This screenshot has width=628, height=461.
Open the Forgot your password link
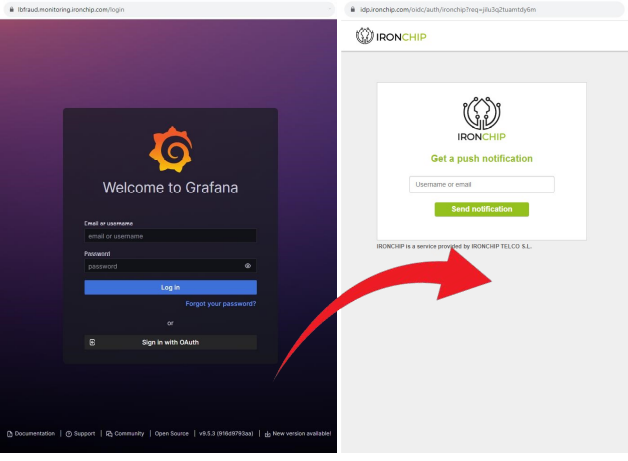point(221,304)
